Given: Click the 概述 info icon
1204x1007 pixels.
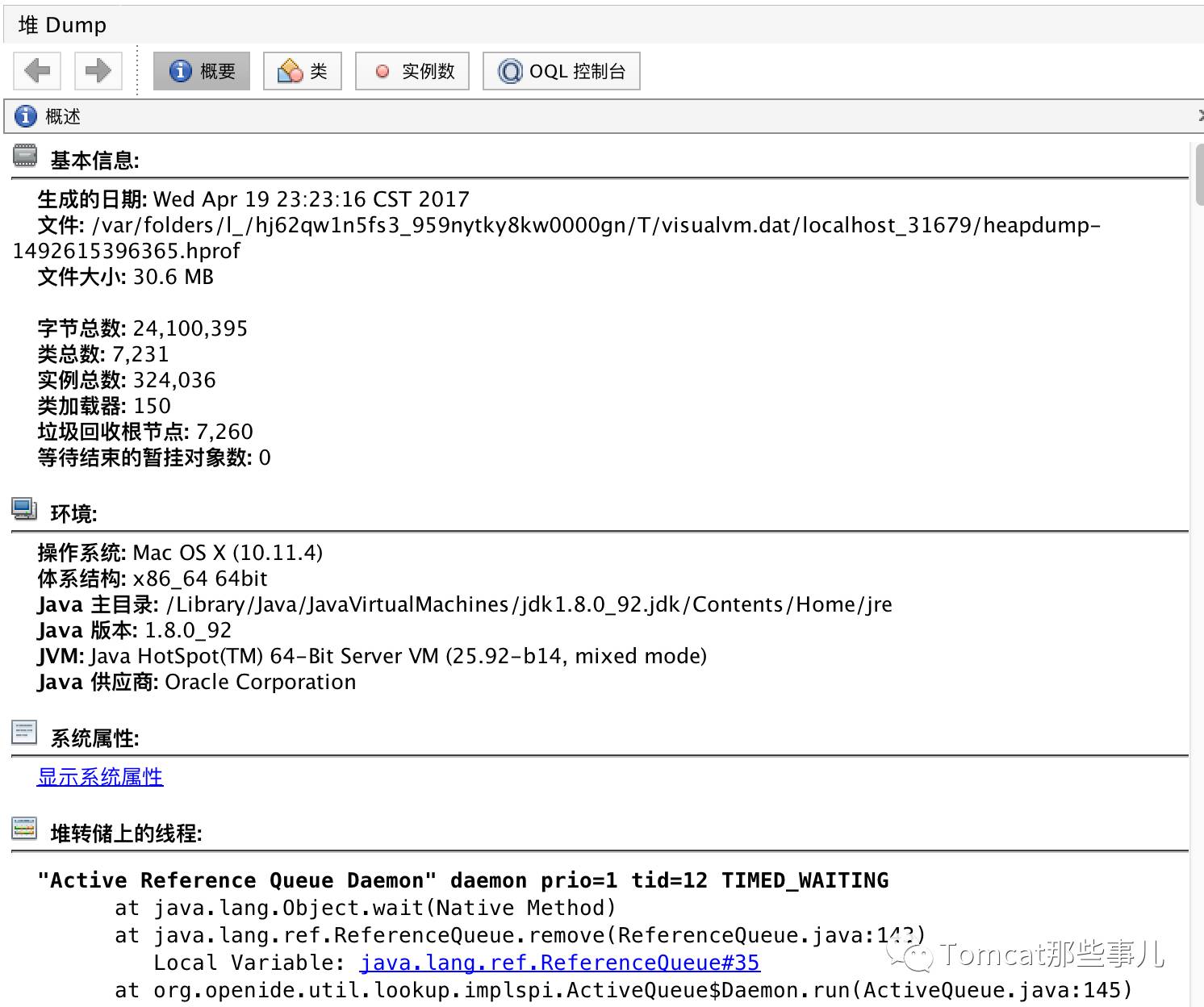Looking at the screenshot, I should click(x=26, y=116).
